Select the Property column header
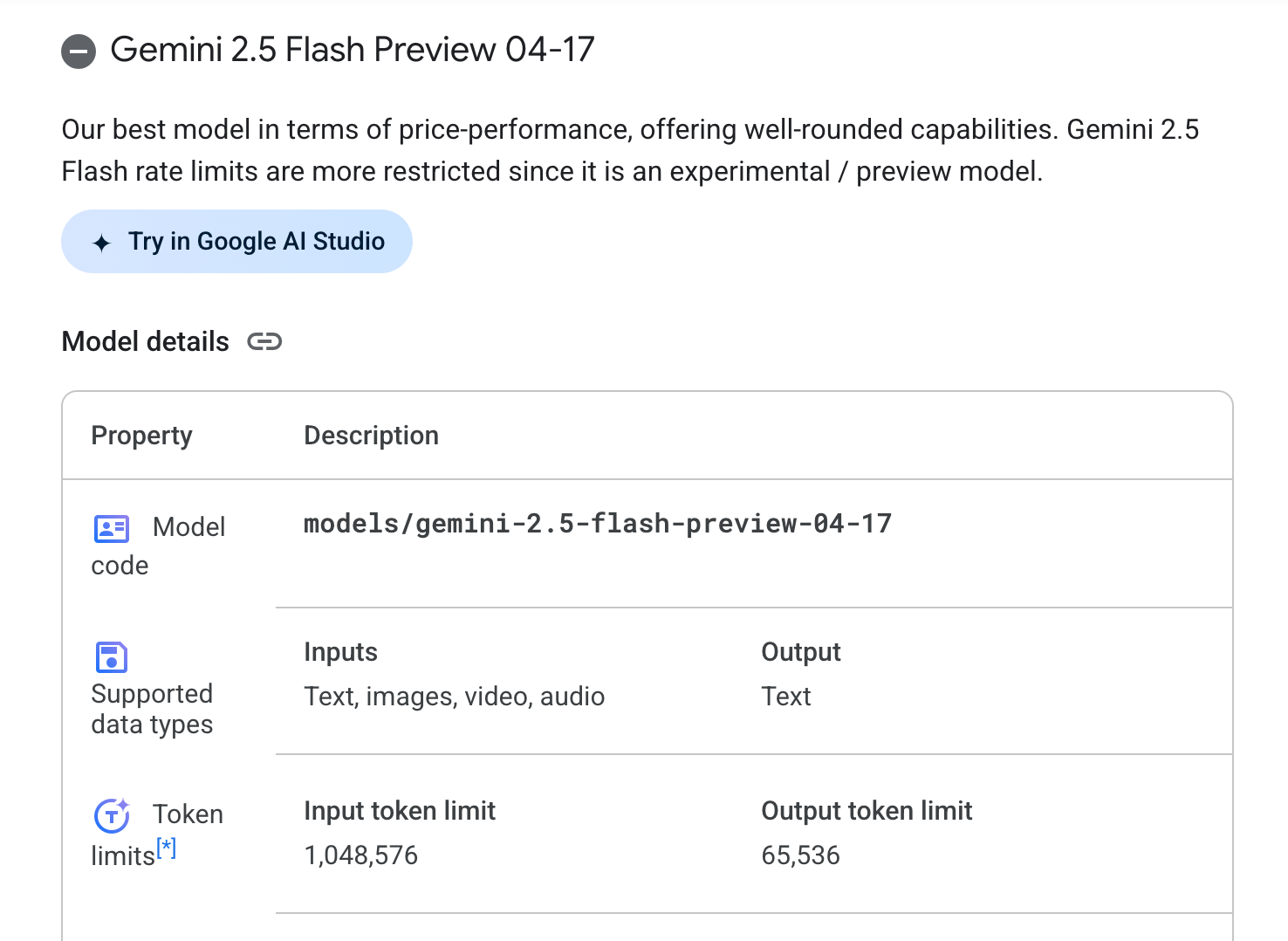1288x941 pixels. [141, 435]
